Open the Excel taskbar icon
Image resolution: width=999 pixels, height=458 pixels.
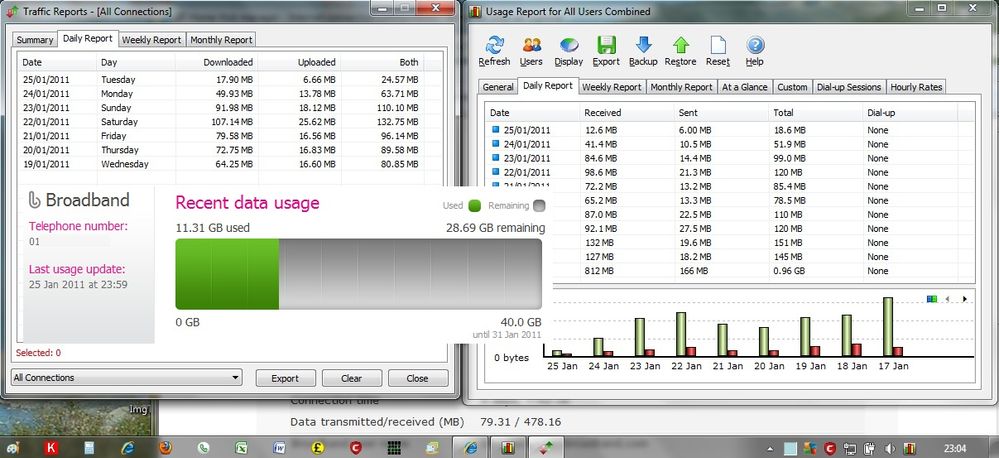pyautogui.click(x=241, y=447)
